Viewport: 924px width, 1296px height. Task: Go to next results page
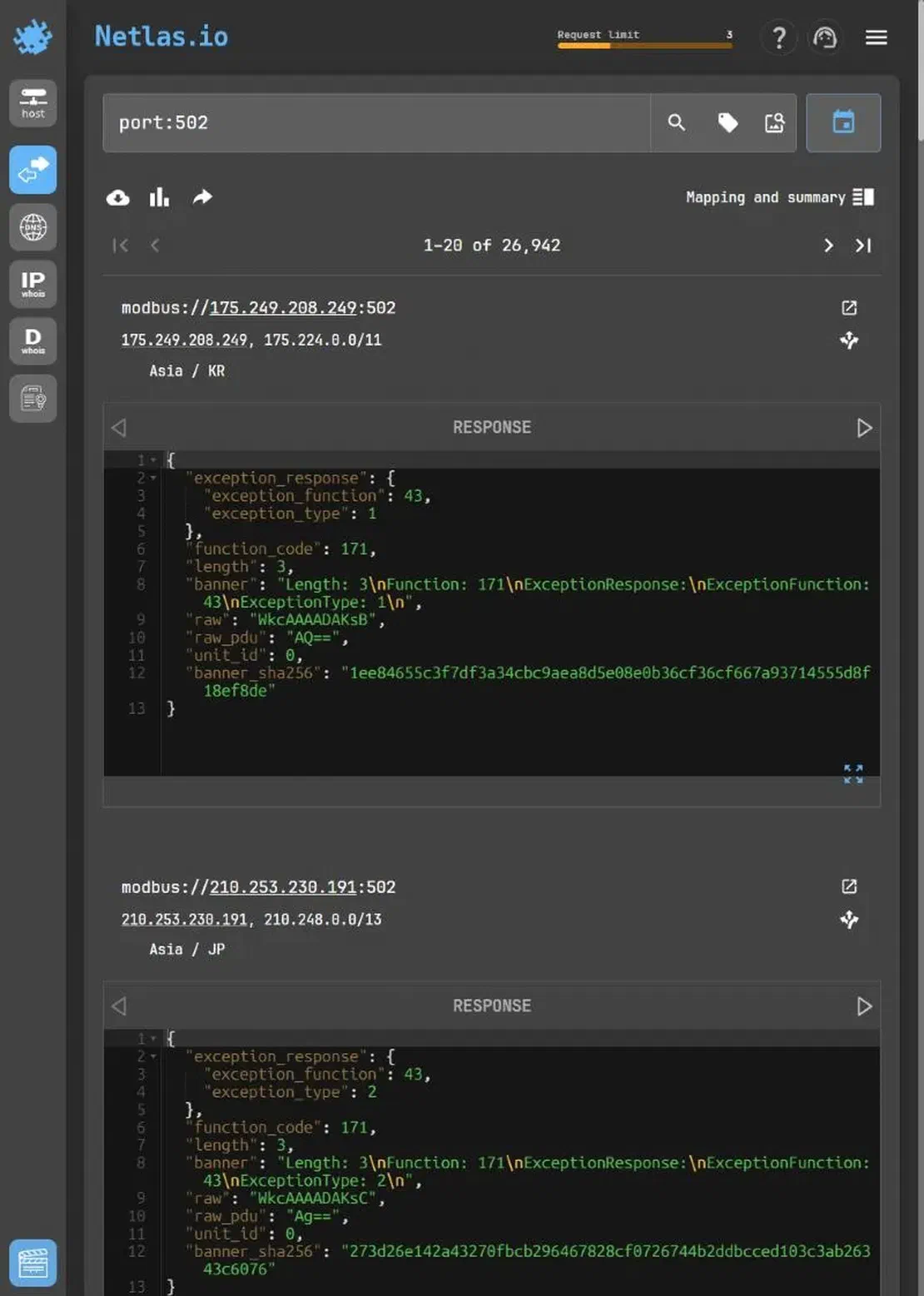pos(828,246)
